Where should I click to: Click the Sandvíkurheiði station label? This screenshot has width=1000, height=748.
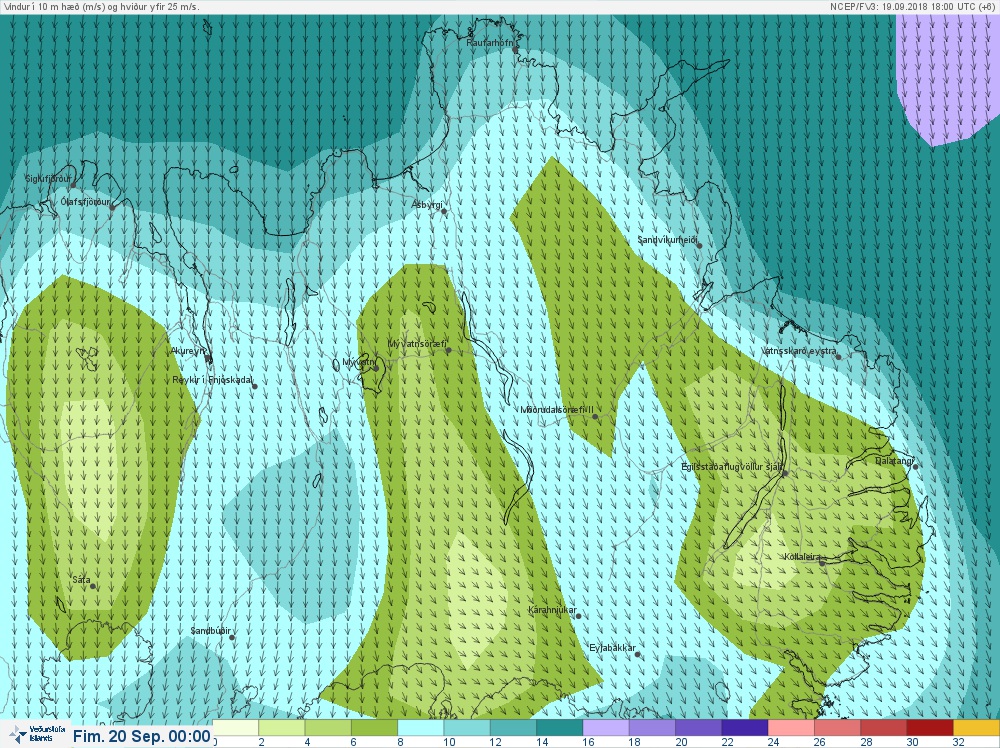click(668, 240)
